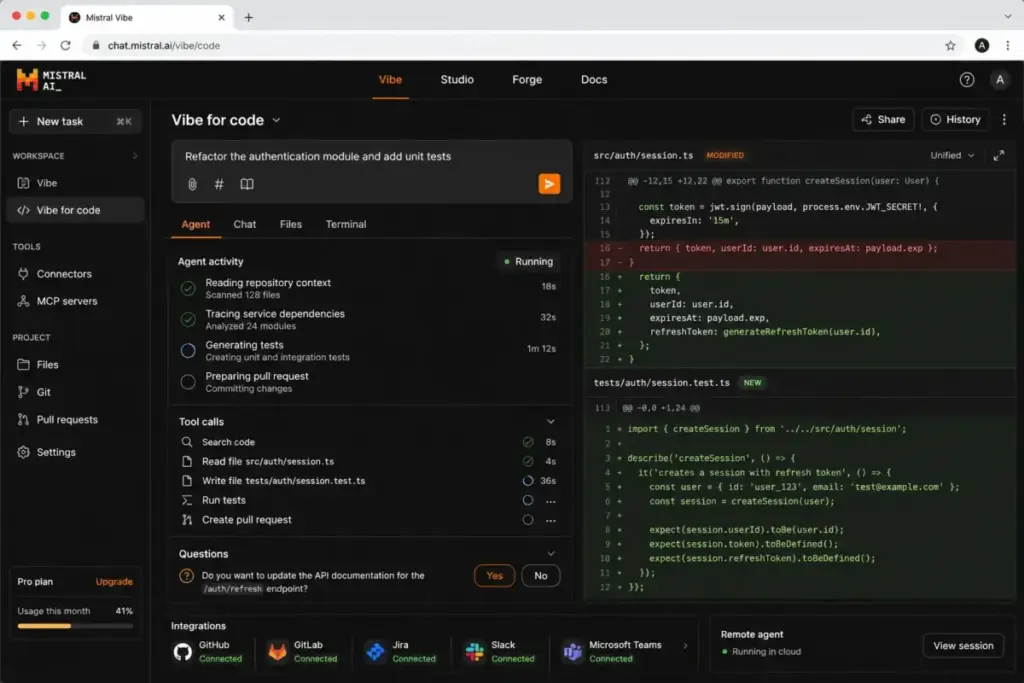The width and height of the screenshot is (1024, 683).
Task: Click the Microsoft Teams integration icon
Action: click(x=573, y=652)
